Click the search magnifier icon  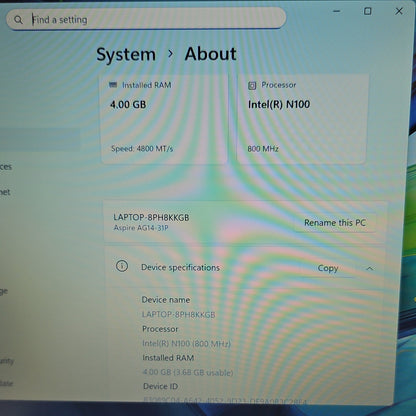pos(18,20)
